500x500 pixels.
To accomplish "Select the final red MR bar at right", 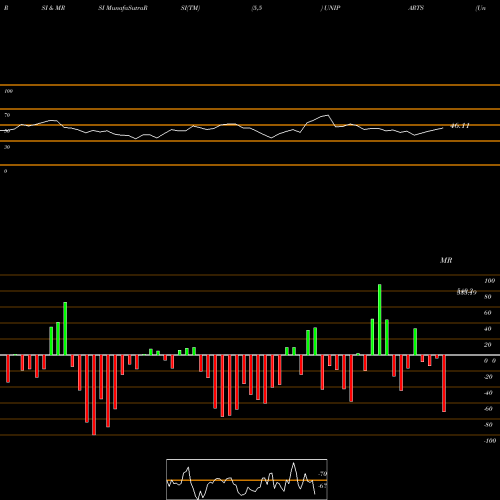I will point(444,383).
